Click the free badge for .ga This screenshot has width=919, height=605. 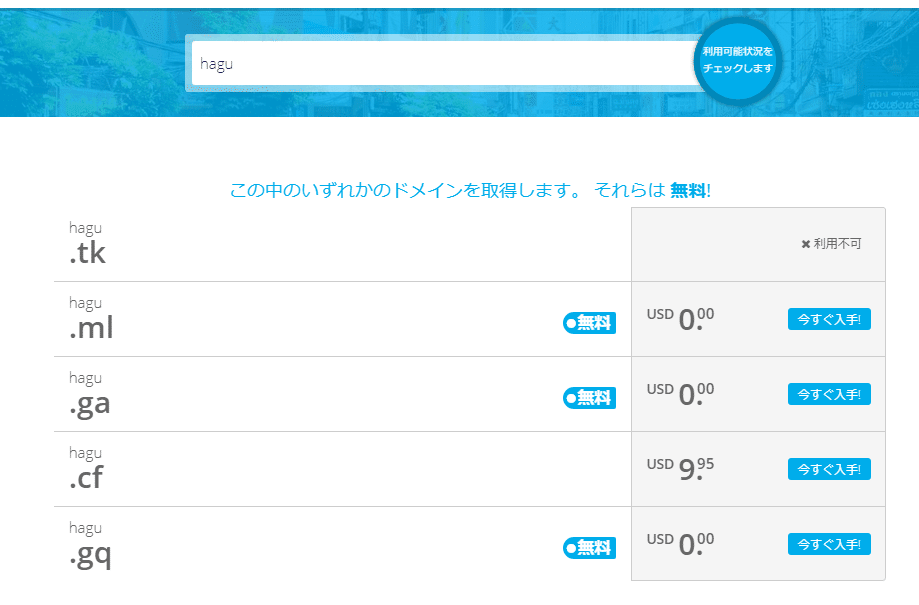(590, 397)
